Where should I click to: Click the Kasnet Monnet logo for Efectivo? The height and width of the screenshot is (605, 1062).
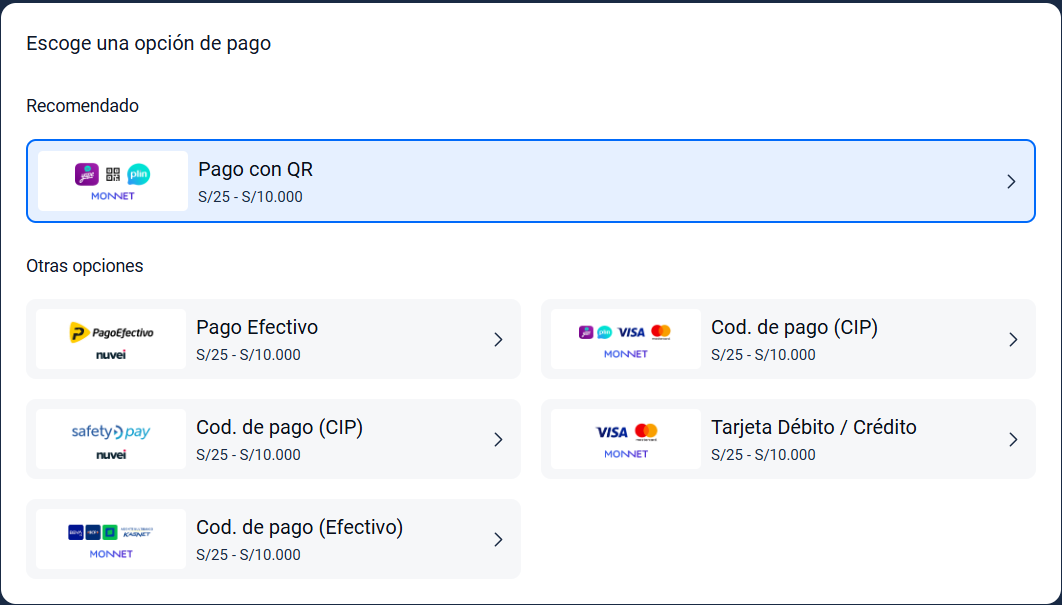point(111,539)
